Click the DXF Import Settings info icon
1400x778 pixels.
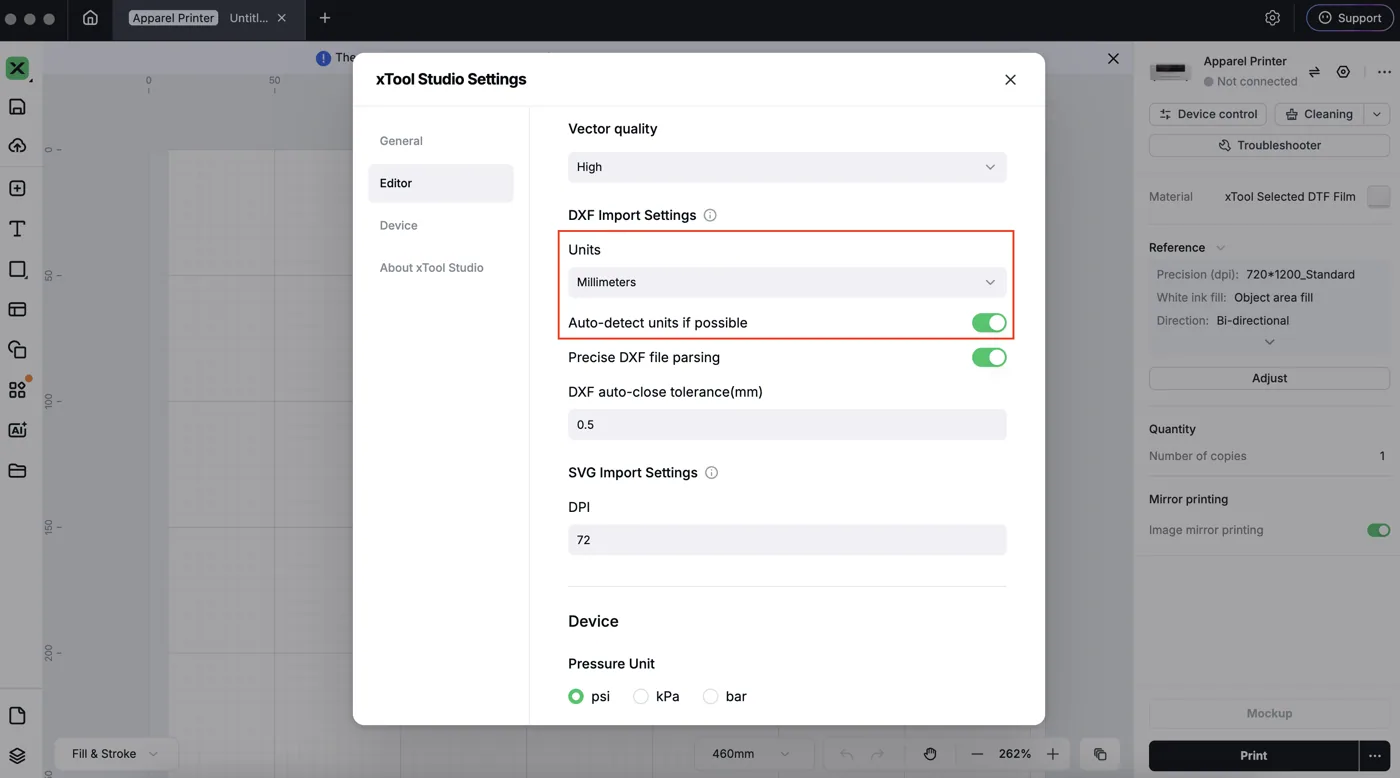click(x=710, y=215)
